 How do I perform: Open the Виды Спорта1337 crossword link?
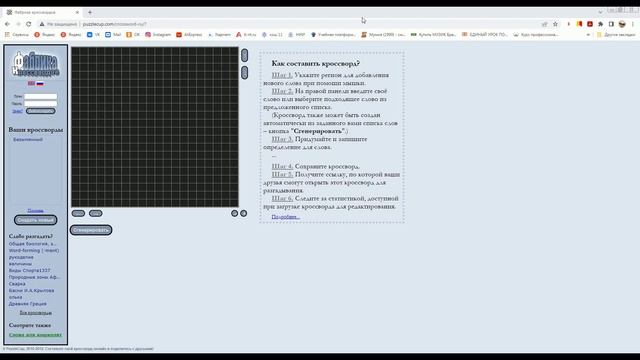pyautogui.click(x=29, y=271)
